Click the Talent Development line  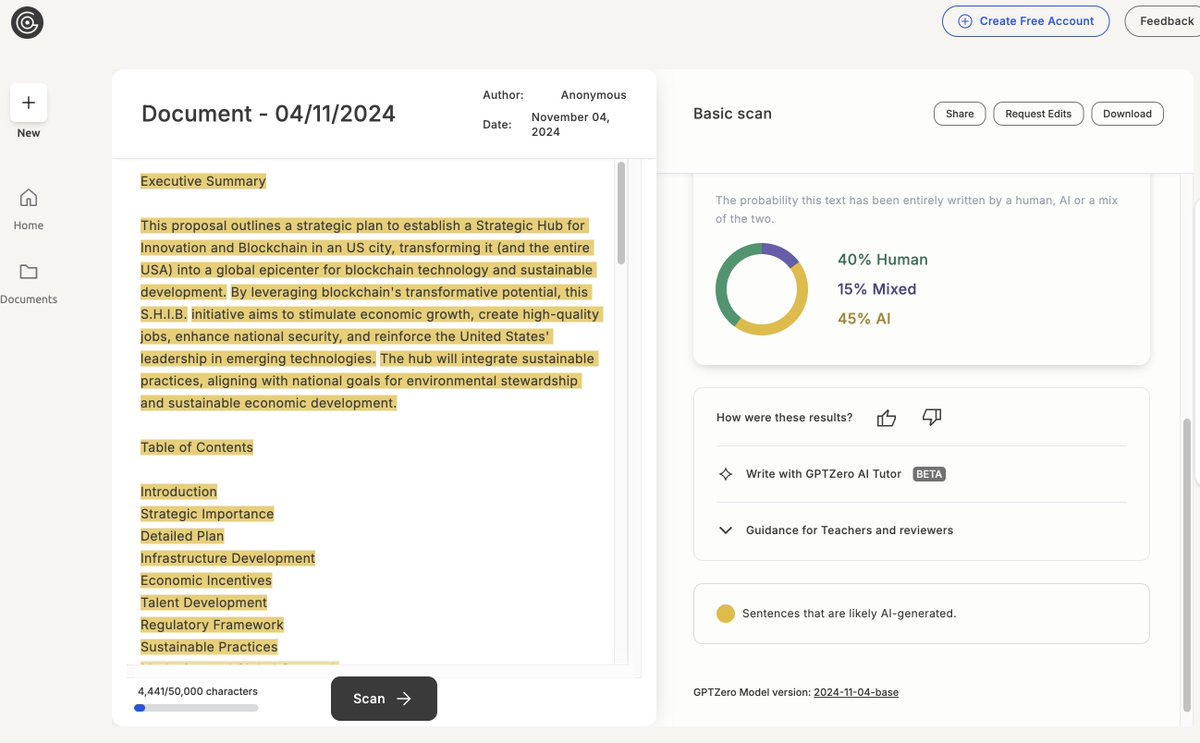[x=204, y=602]
